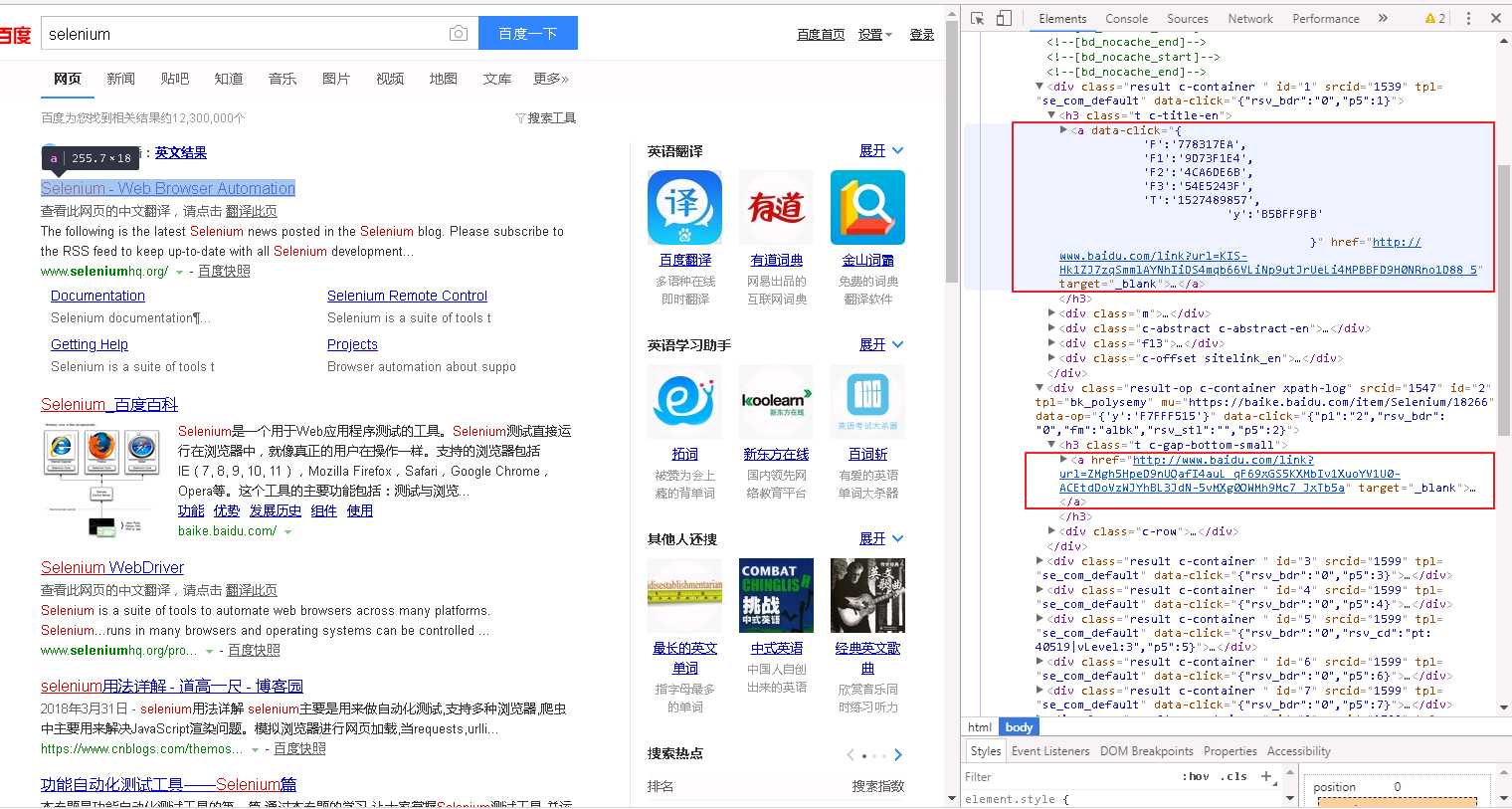Collapse the h3 class="t c-title-en" node
Viewport: 1512px width, 809px height.
coord(1051,115)
